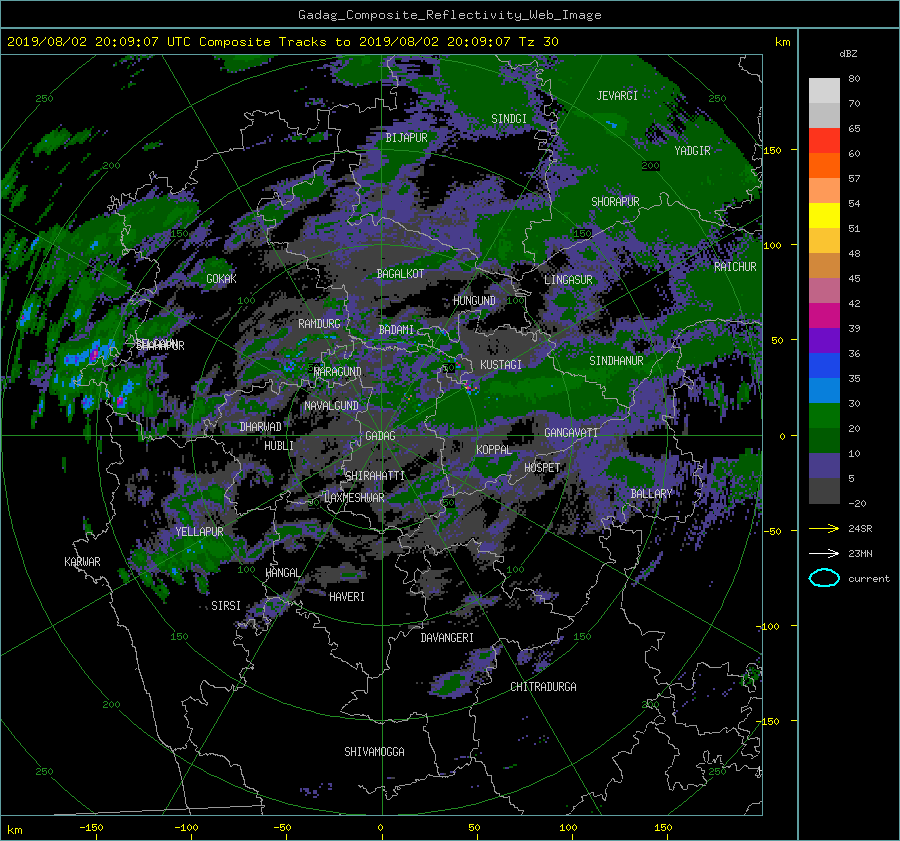The width and height of the screenshot is (900, 841).
Task: Click the BADAMI city label
Action: click(396, 330)
